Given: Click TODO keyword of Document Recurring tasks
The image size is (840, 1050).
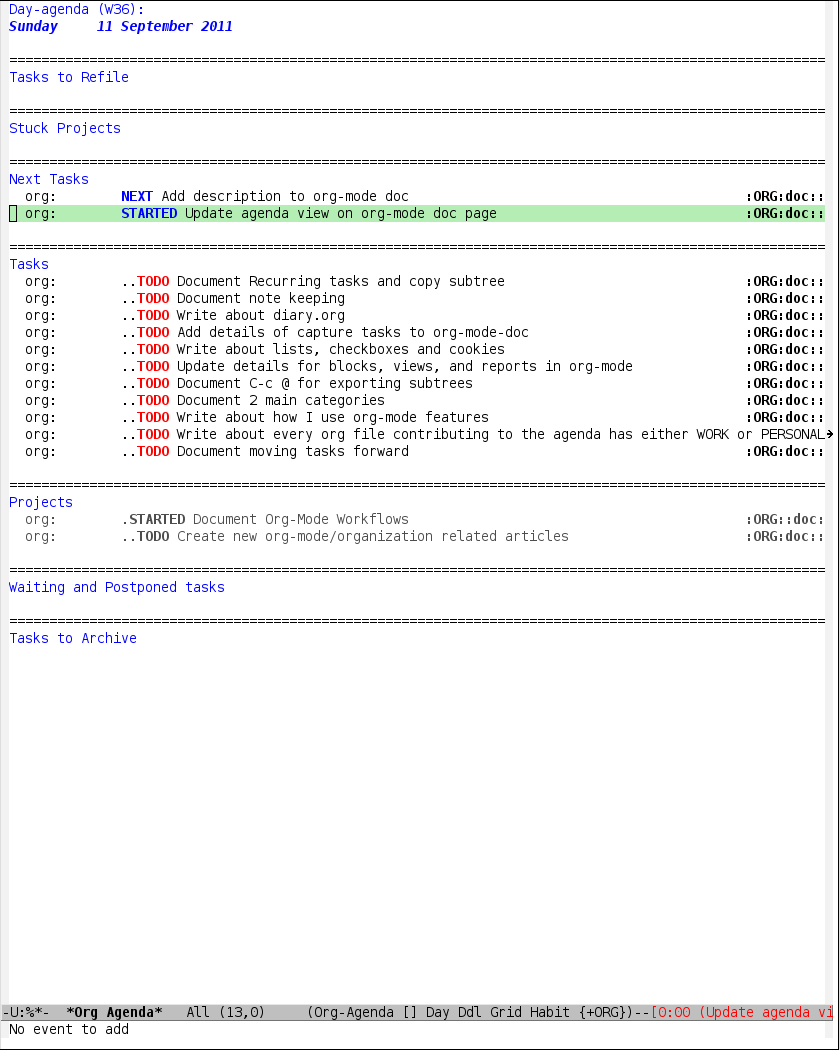Looking at the screenshot, I should click(x=153, y=282).
